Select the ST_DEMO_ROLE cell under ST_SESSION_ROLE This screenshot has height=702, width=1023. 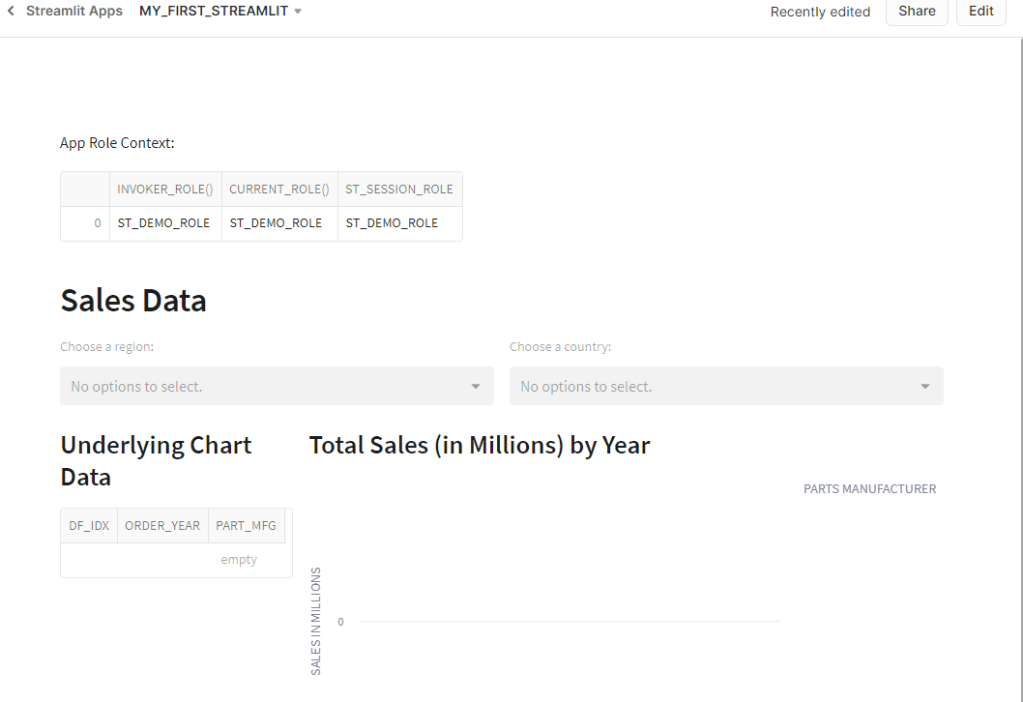[x=392, y=223]
